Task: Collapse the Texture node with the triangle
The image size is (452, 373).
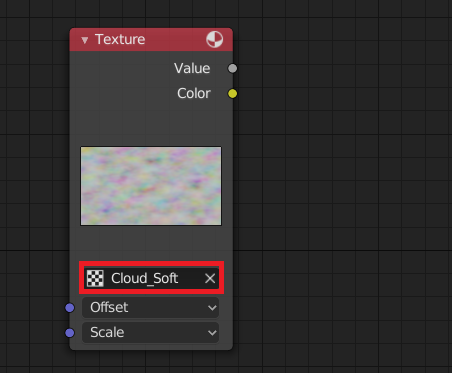Action: pos(85,40)
